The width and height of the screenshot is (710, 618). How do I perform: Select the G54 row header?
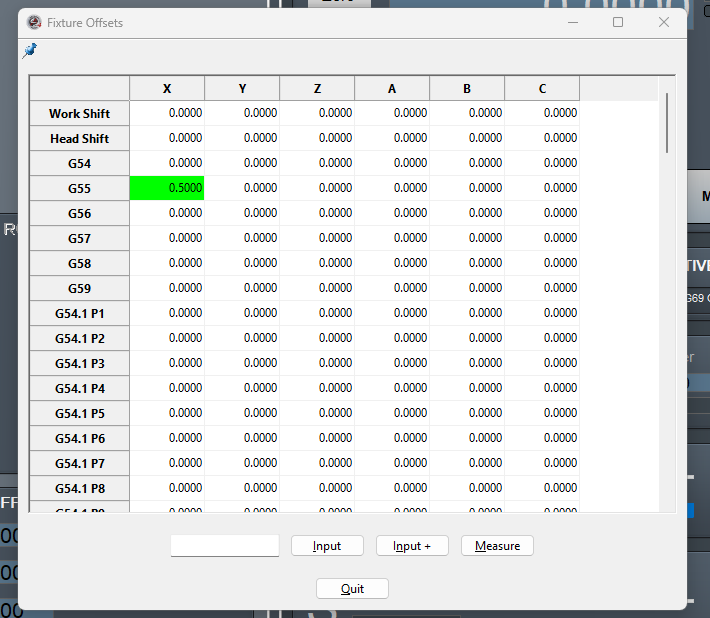80,163
